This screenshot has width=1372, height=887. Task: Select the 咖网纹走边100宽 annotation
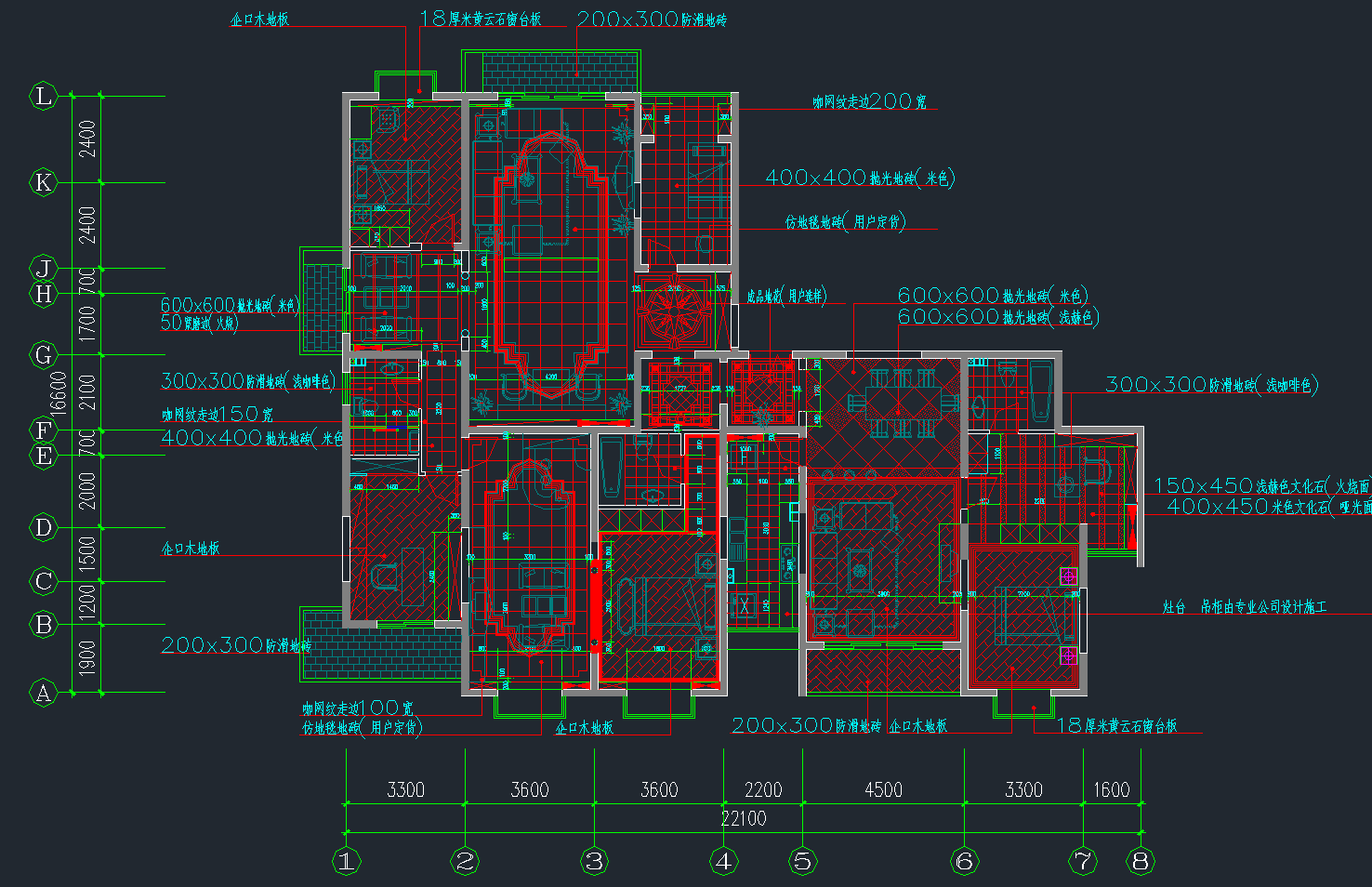357,708
